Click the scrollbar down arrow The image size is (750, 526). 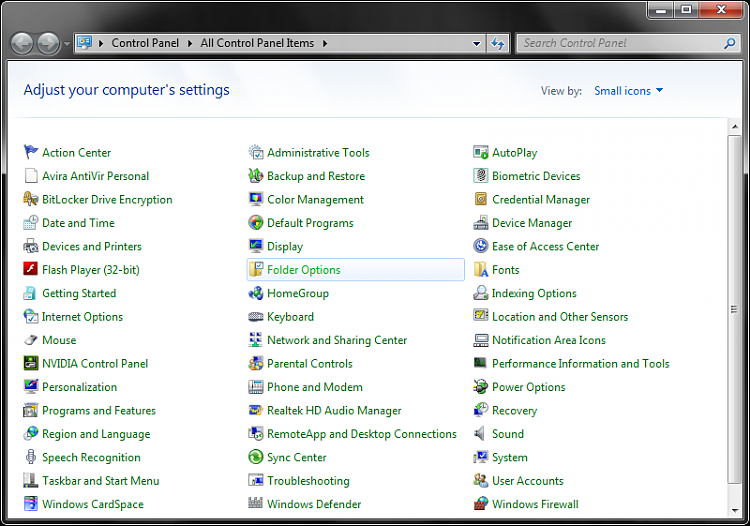(735, 510)
